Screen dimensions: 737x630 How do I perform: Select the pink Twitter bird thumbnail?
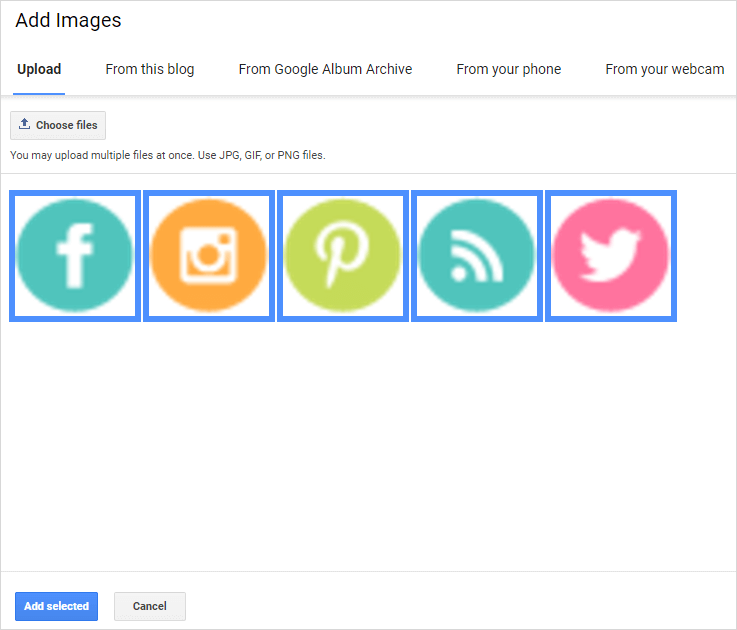[x=611, y=256]
